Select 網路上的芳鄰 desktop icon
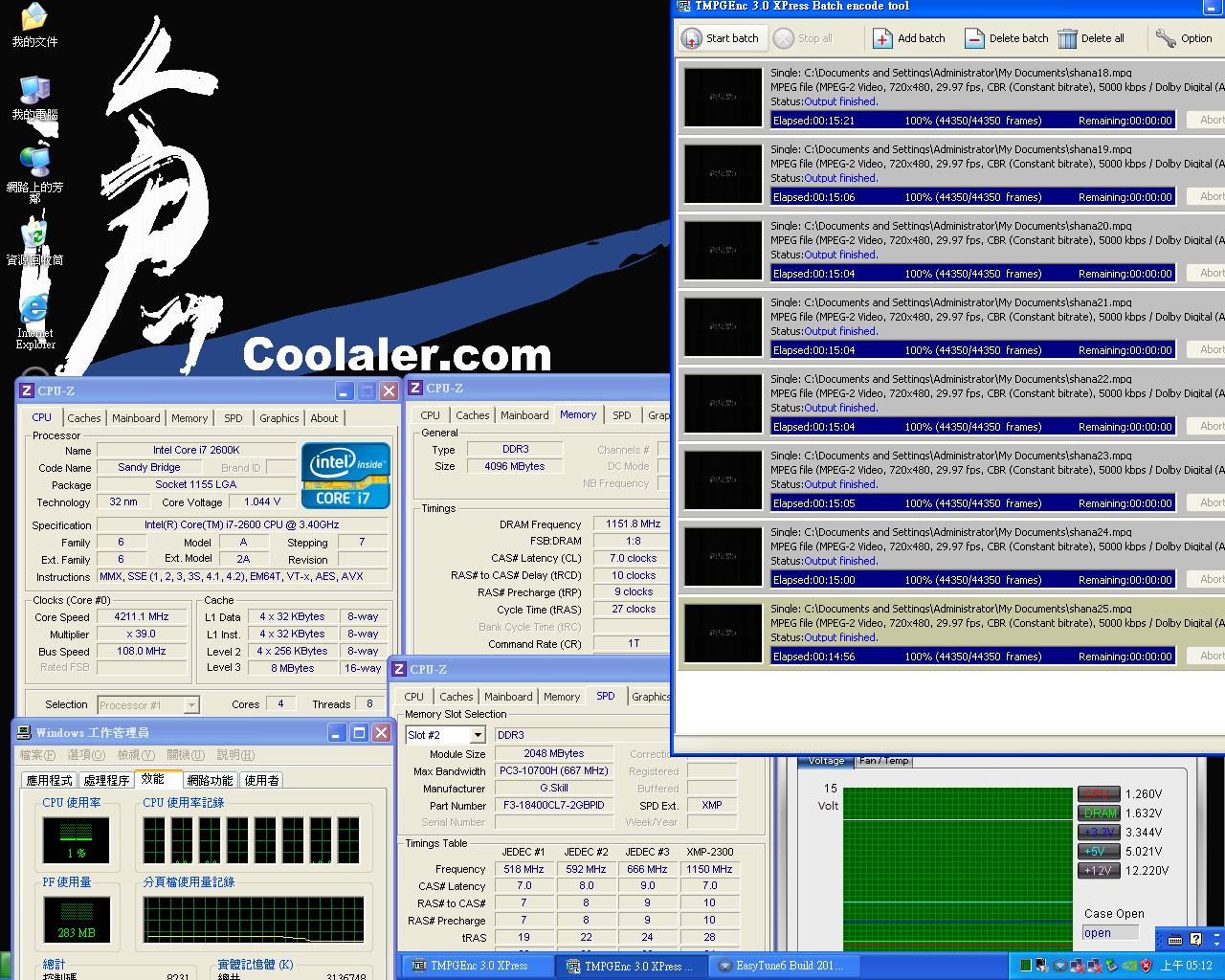This screenshot has width=1225, height=980. coord(34,175)
